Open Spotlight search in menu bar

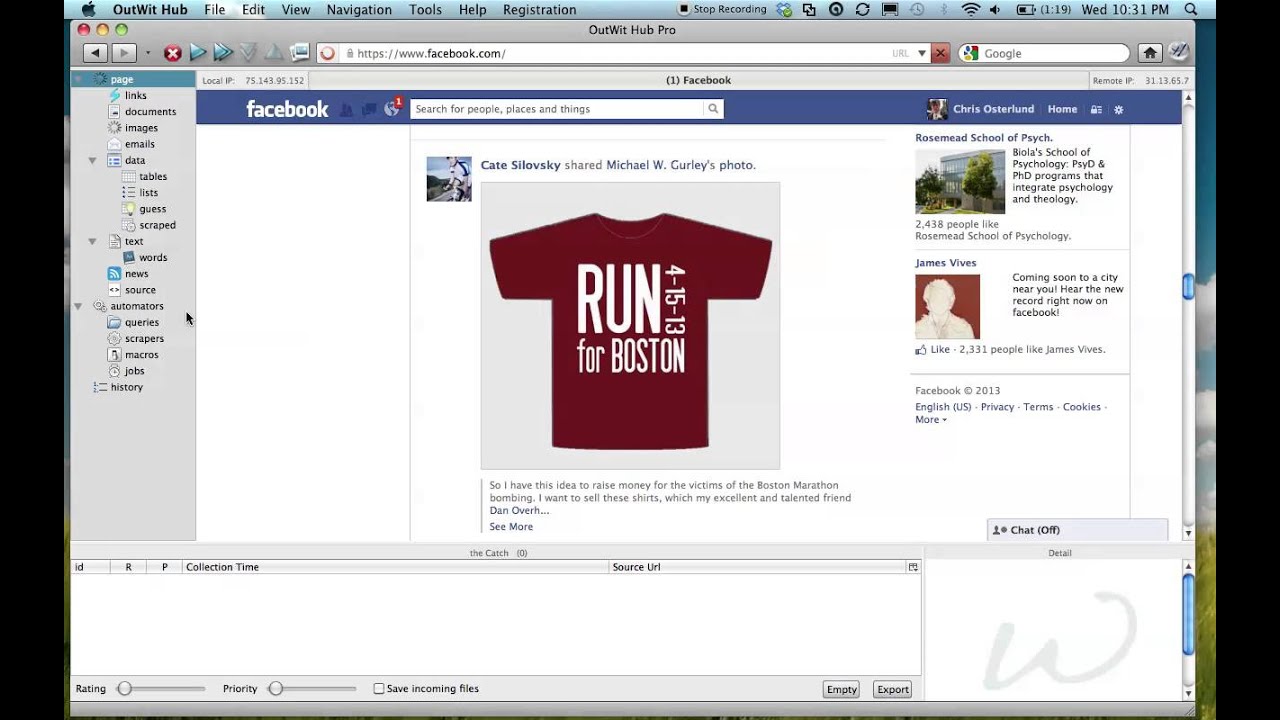coord(1190,10)
